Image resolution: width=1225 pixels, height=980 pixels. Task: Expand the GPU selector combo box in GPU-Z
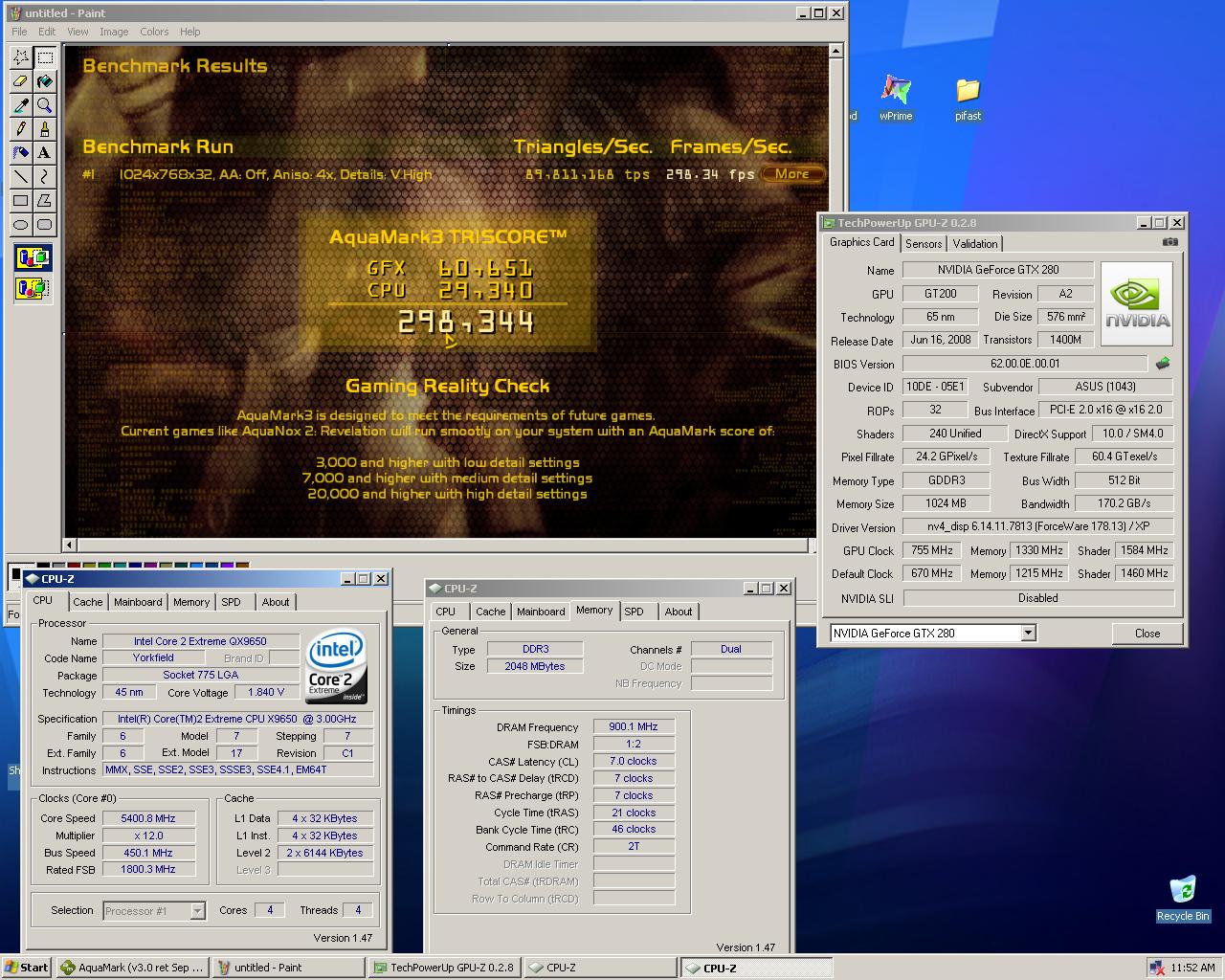(1028, 633)
